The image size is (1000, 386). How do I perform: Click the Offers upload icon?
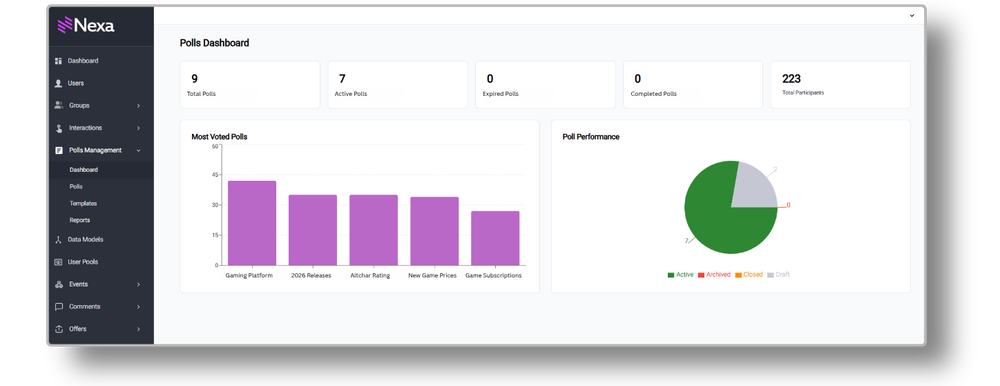[x=59, y=329]
